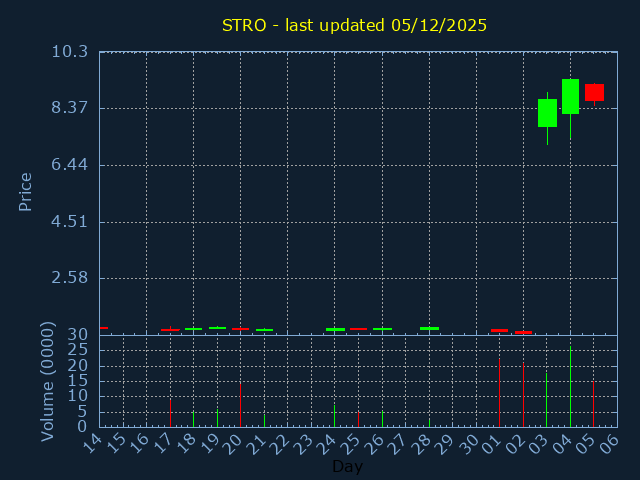This screenshot has height=480, width=640.
Task: Click the red volume bar on day 17
Action: pos(170,413)
